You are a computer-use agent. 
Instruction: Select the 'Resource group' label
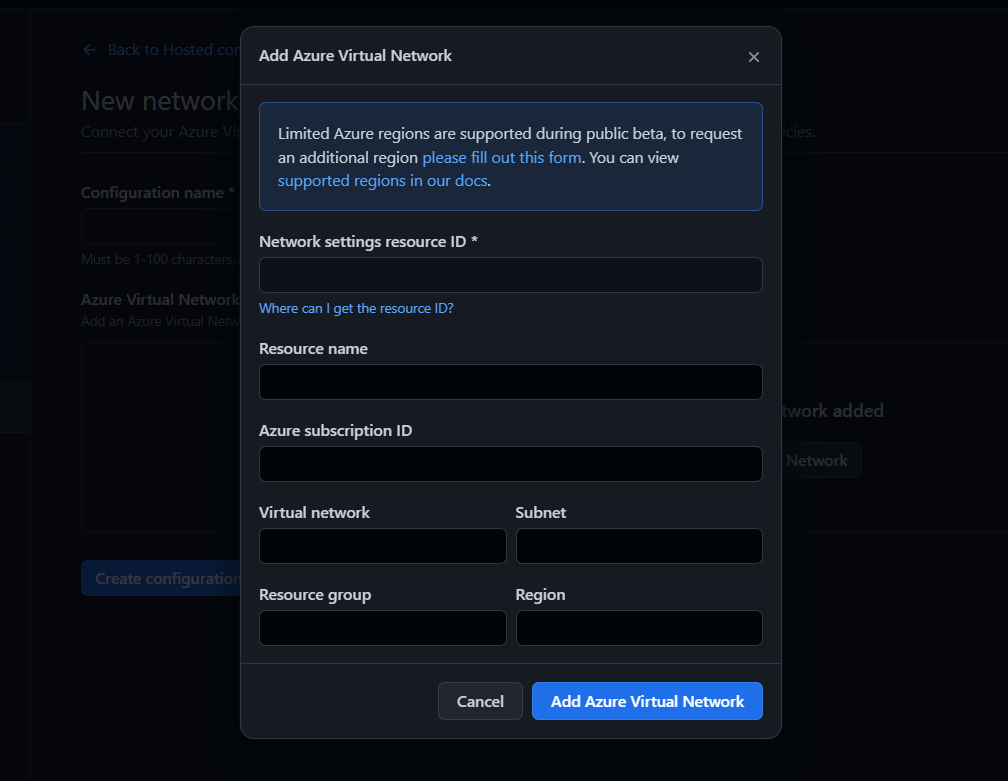tap(315, 595)
